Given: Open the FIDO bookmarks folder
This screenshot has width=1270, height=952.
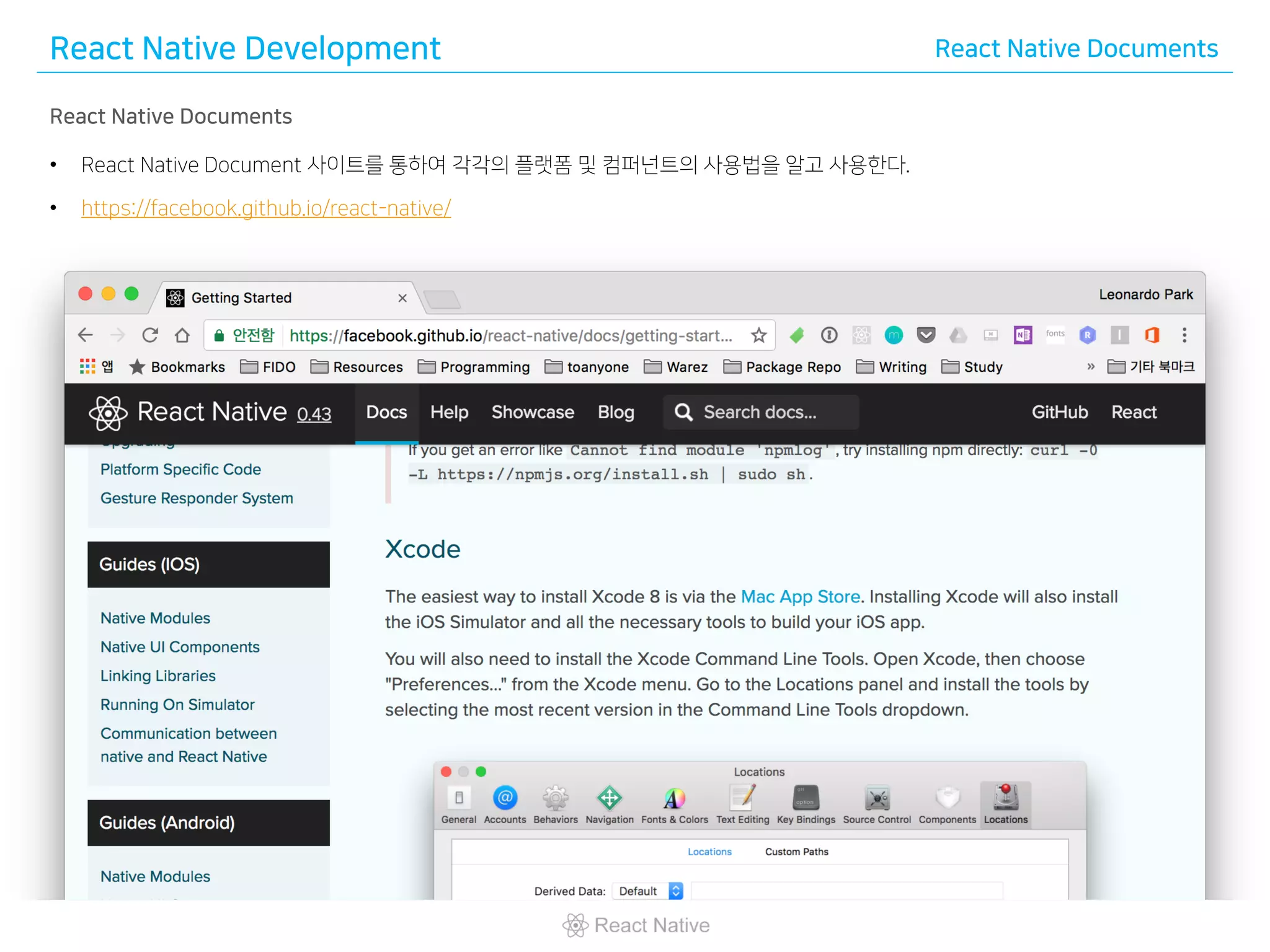Looking at the screenshot, I should [x=268, y=367].
